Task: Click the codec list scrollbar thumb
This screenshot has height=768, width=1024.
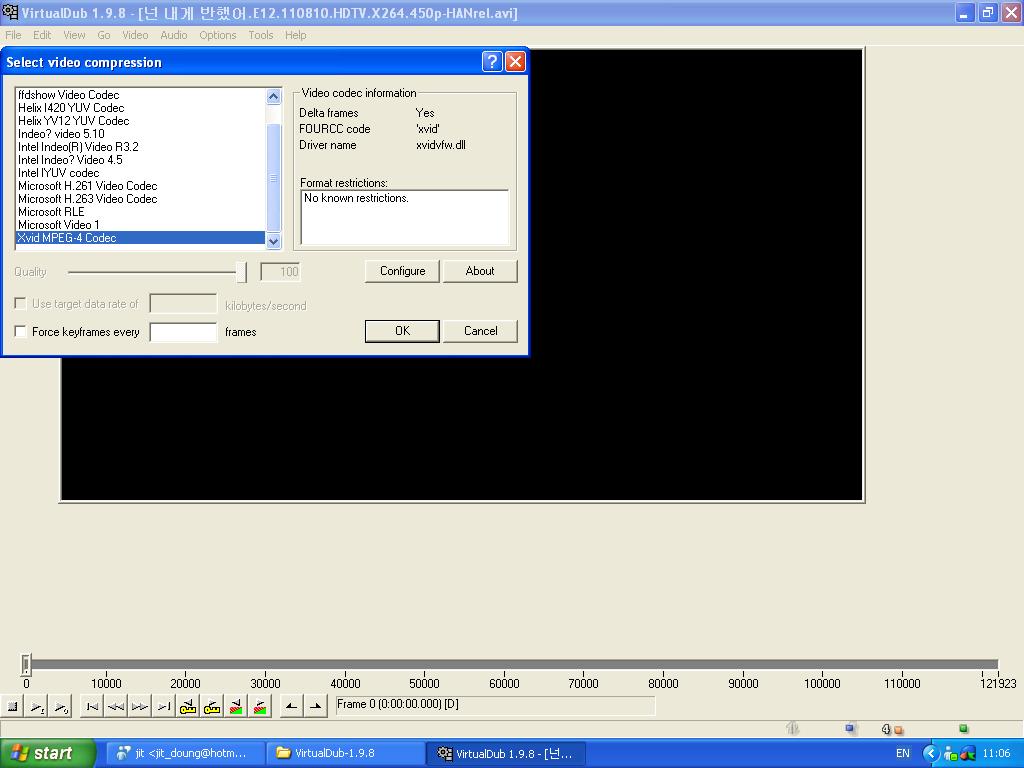Action: 274,178
